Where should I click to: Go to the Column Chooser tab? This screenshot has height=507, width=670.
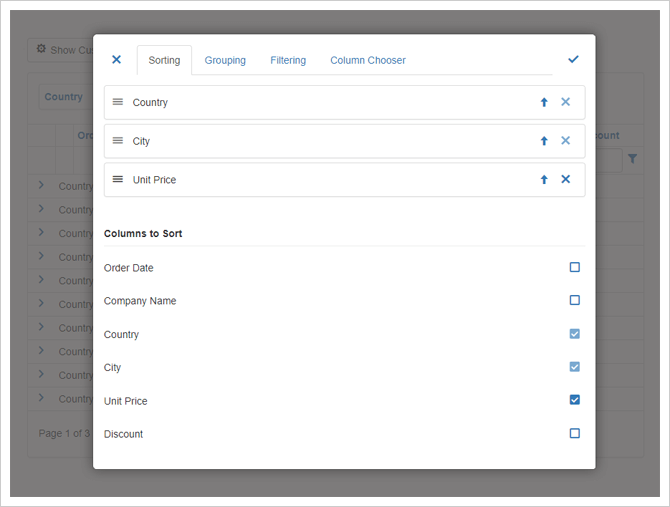pyautogui.click(x=368, y=60)
